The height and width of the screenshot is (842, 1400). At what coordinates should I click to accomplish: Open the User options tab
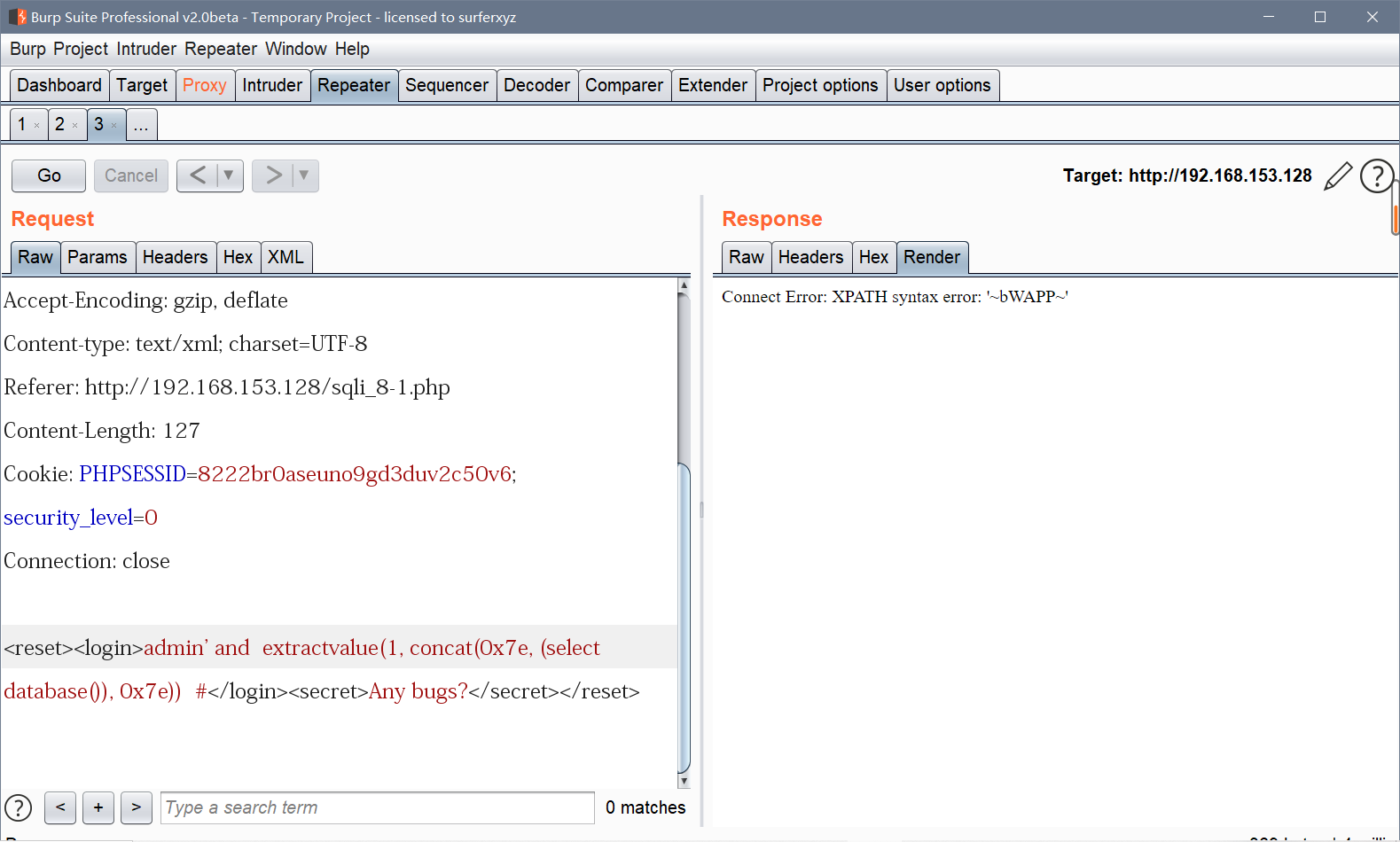(942, 85)
